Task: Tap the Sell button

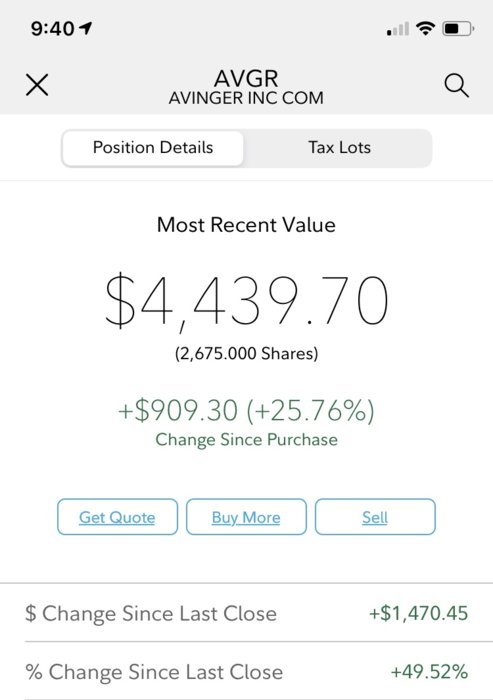Action: 375,517
